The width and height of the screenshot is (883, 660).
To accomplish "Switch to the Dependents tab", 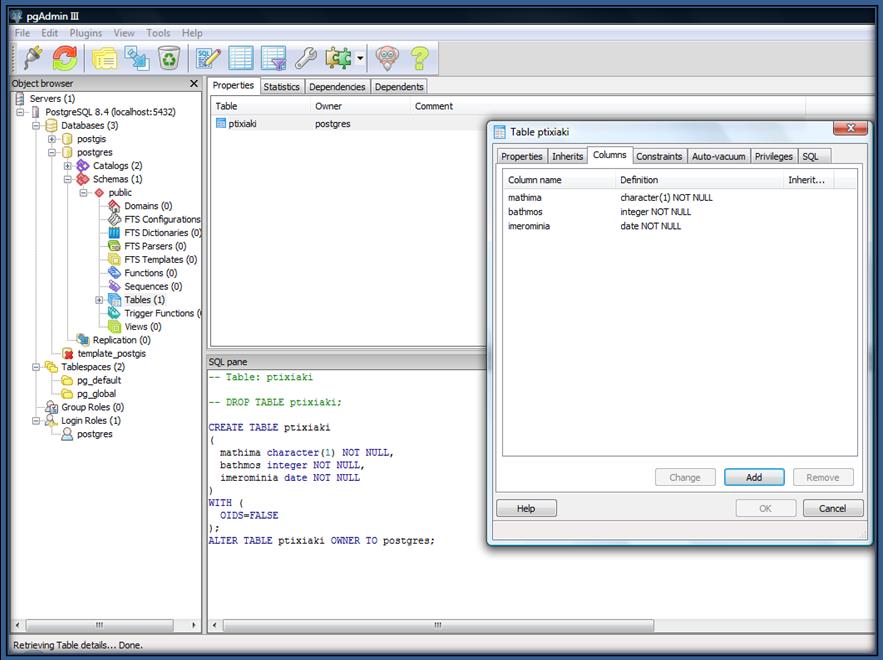I will [x=399, y=87].
